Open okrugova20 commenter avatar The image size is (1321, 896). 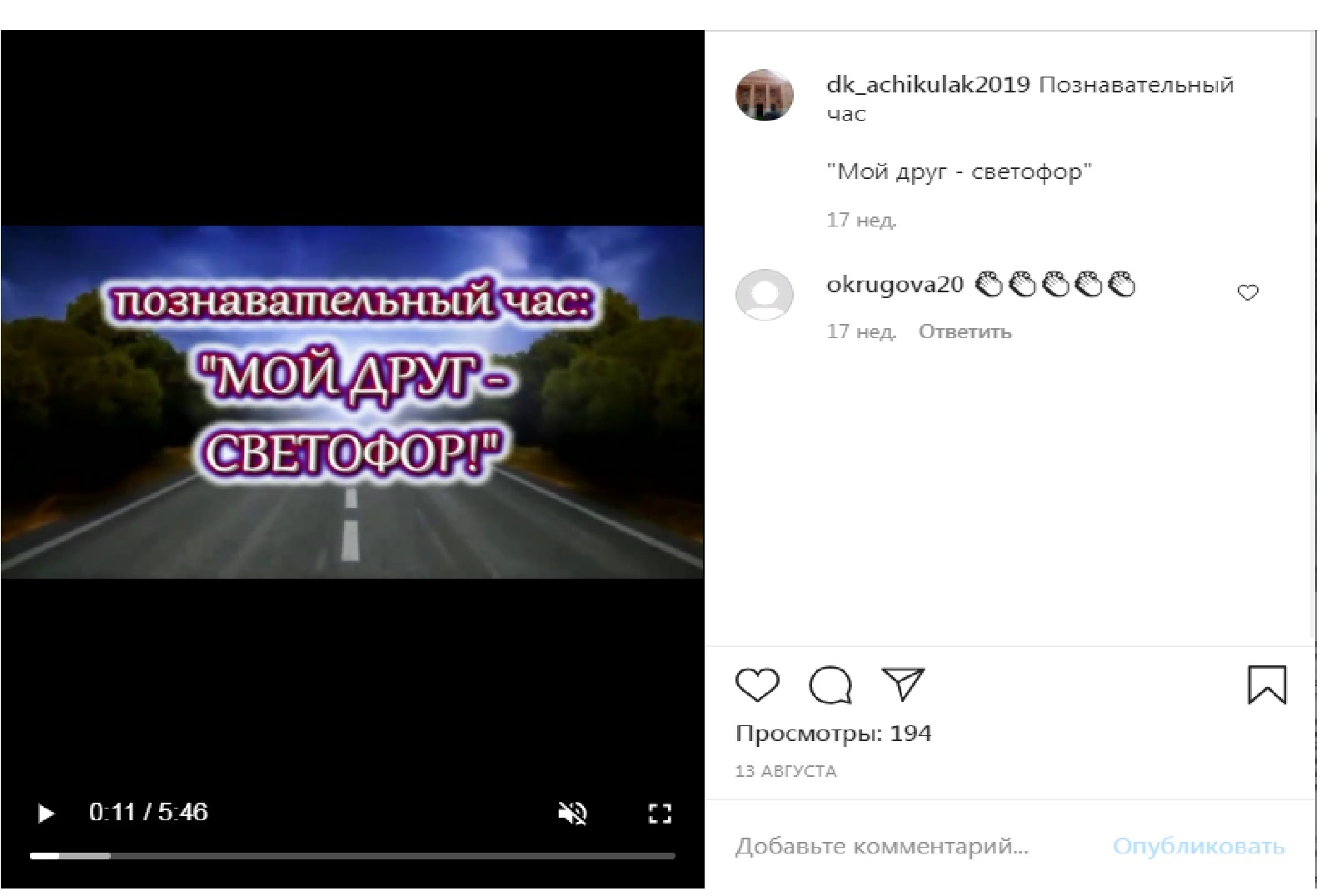click(x=765, y=295)
